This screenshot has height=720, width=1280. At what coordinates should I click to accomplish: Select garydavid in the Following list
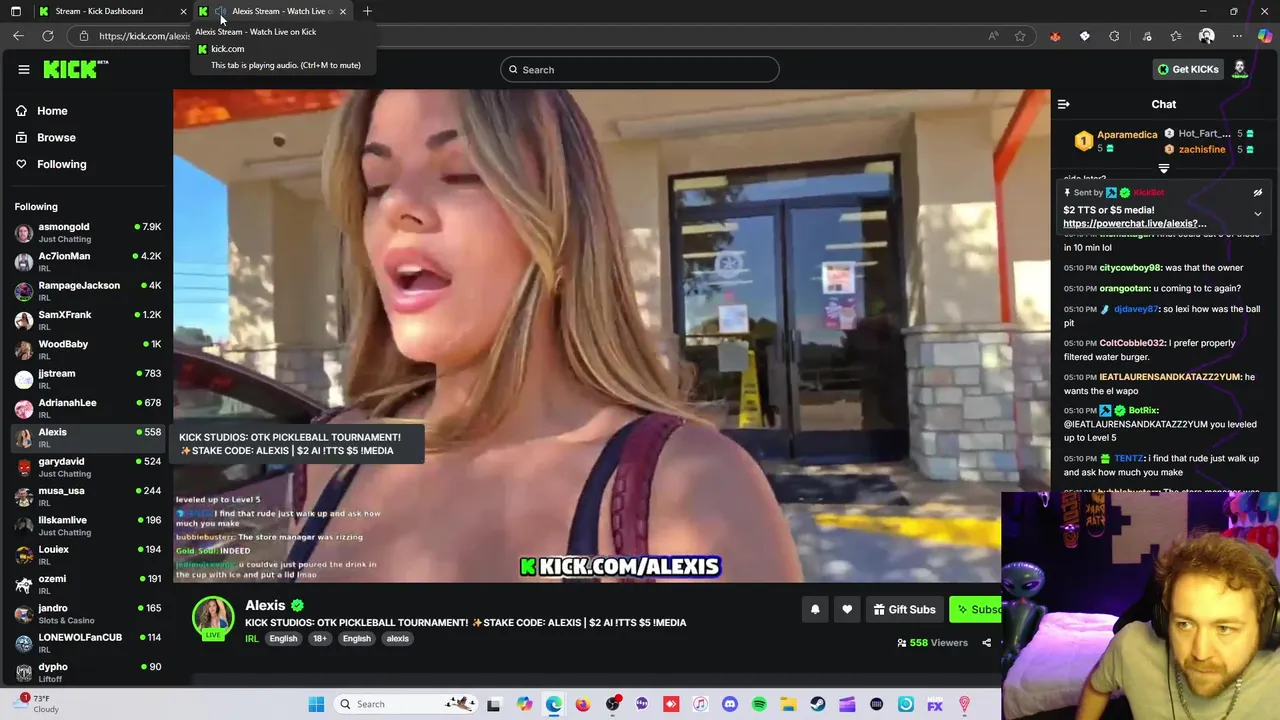87,467
